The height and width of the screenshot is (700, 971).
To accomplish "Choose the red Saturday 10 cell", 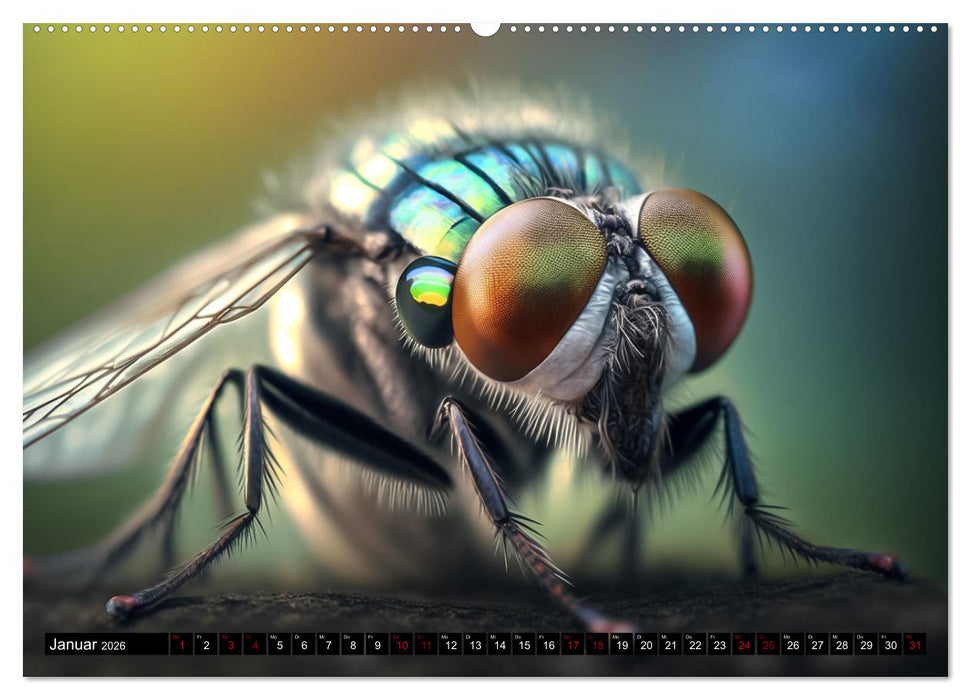I will click(x=401, y=645).
